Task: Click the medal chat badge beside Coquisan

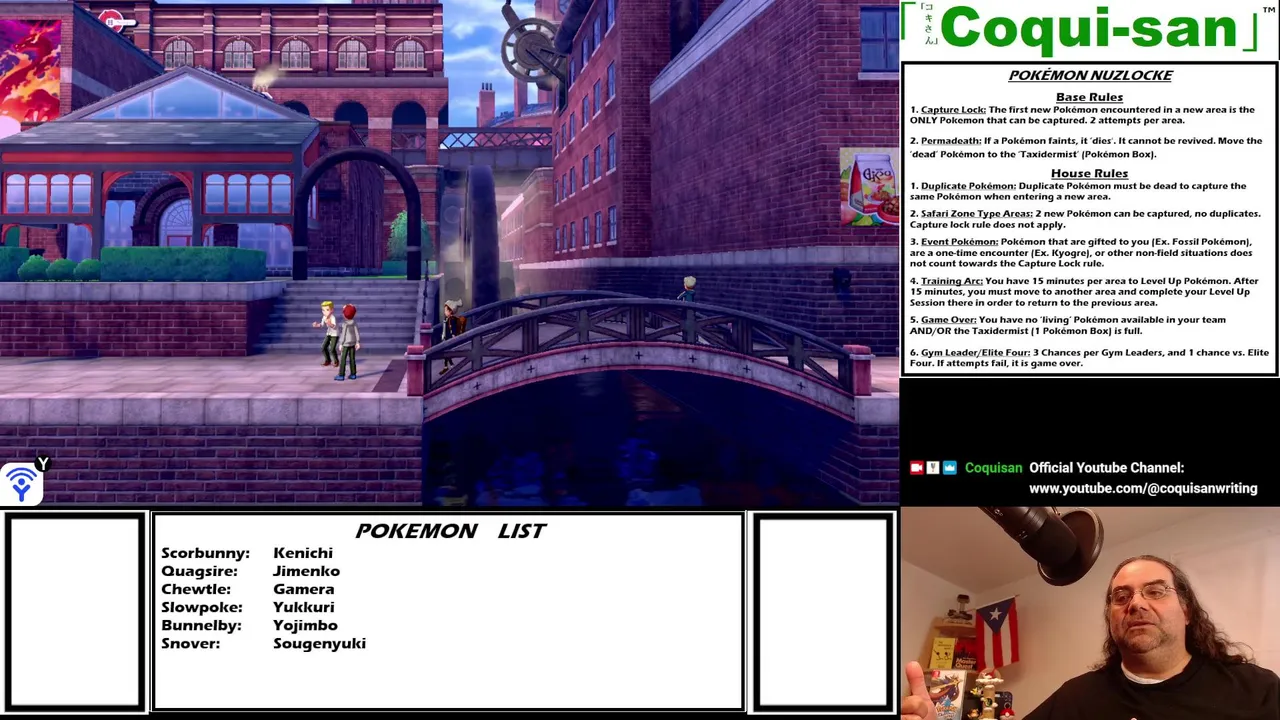Action: tap(932, 468)
